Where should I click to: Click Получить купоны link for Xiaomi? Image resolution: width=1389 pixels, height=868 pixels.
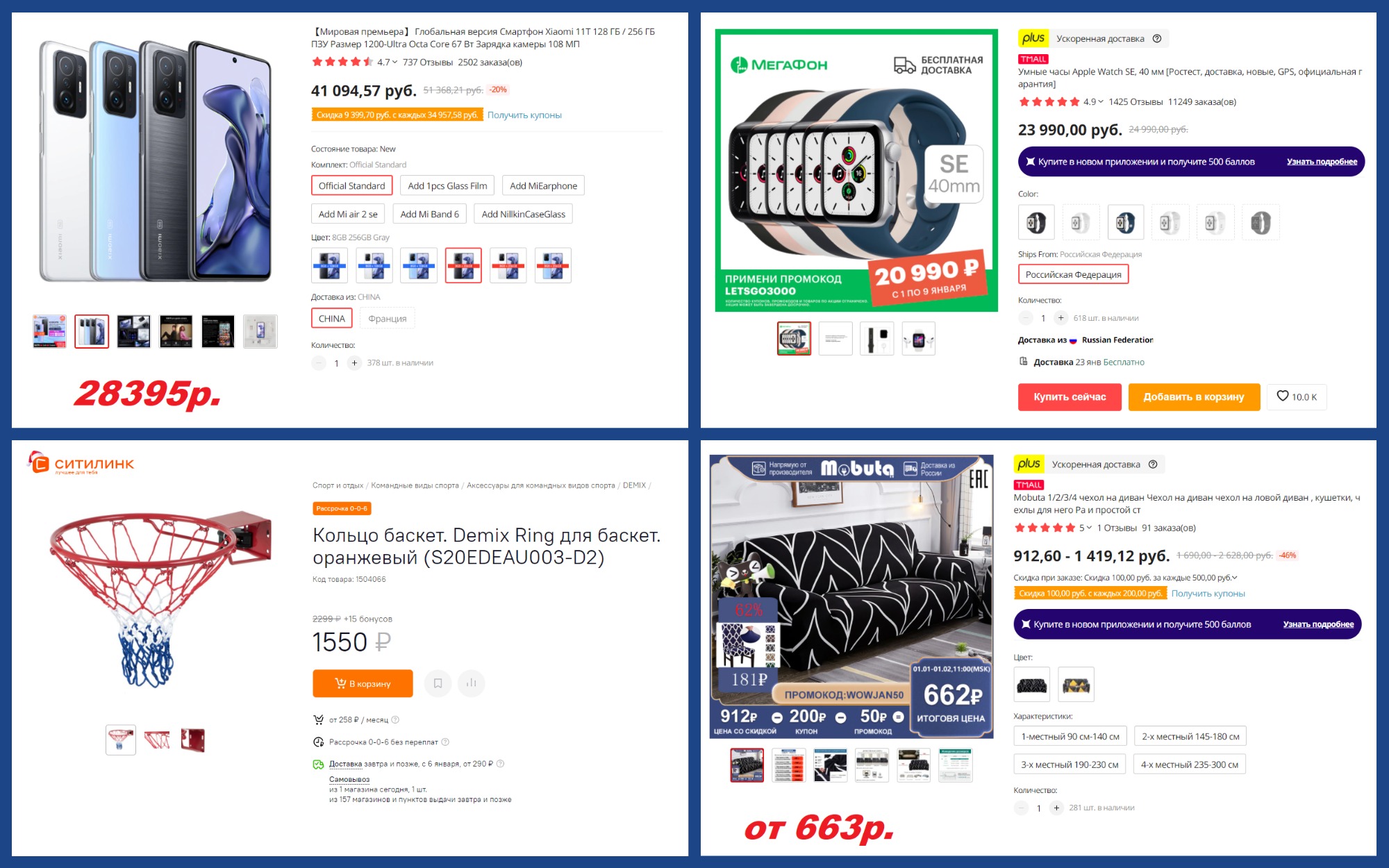tap(524, 115)
